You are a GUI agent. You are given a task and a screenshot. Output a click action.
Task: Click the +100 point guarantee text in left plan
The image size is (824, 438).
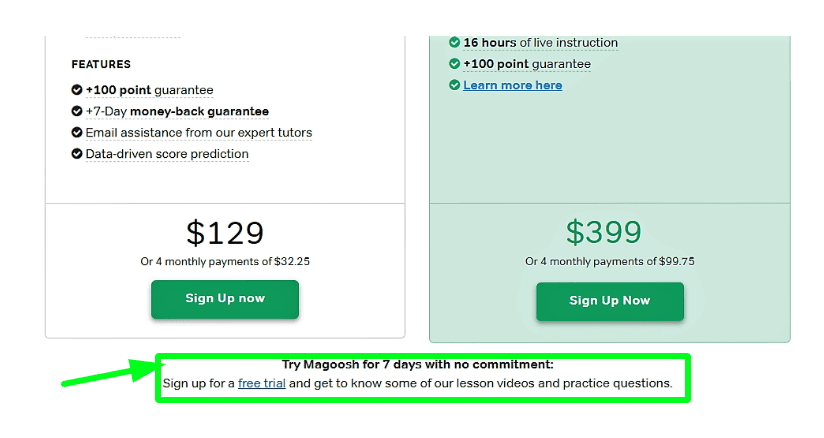click(149, 90)
